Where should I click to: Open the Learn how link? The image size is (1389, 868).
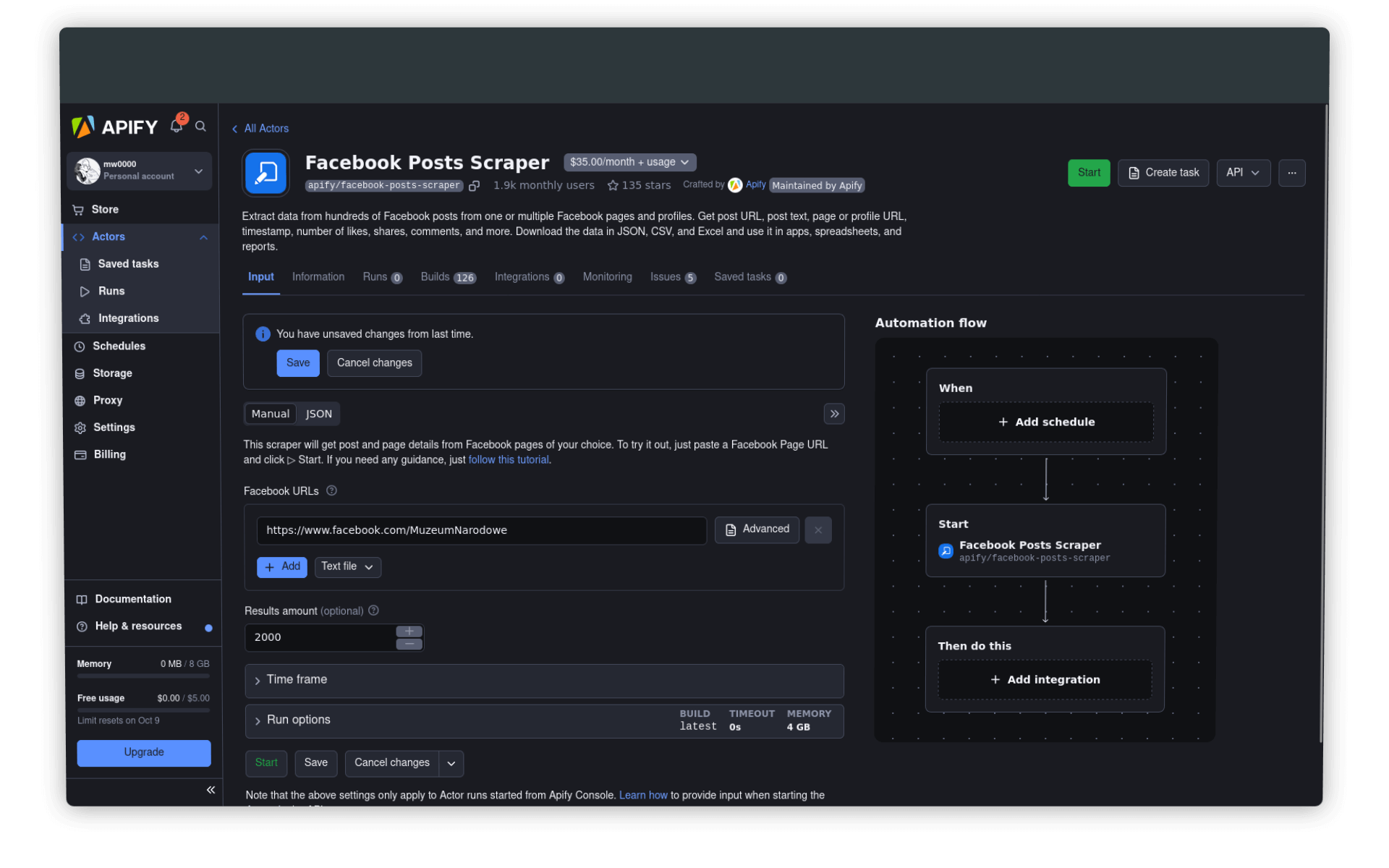point(643,795)
